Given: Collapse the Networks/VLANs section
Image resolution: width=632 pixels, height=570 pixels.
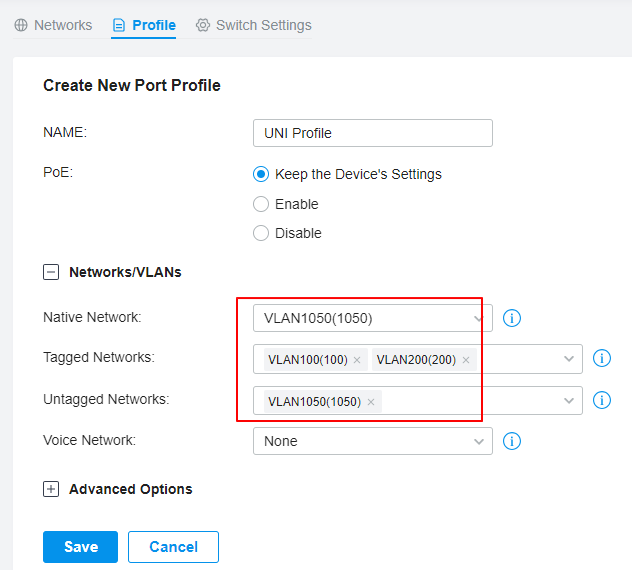Looking at the screenshot, I should pyautogui.click(x=51, y=272).
